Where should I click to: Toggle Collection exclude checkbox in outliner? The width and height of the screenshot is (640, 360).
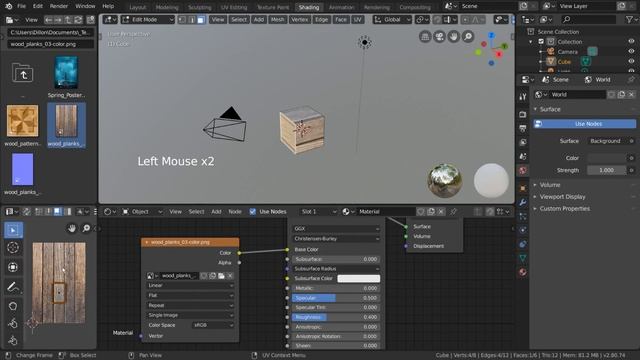(541, 42)
